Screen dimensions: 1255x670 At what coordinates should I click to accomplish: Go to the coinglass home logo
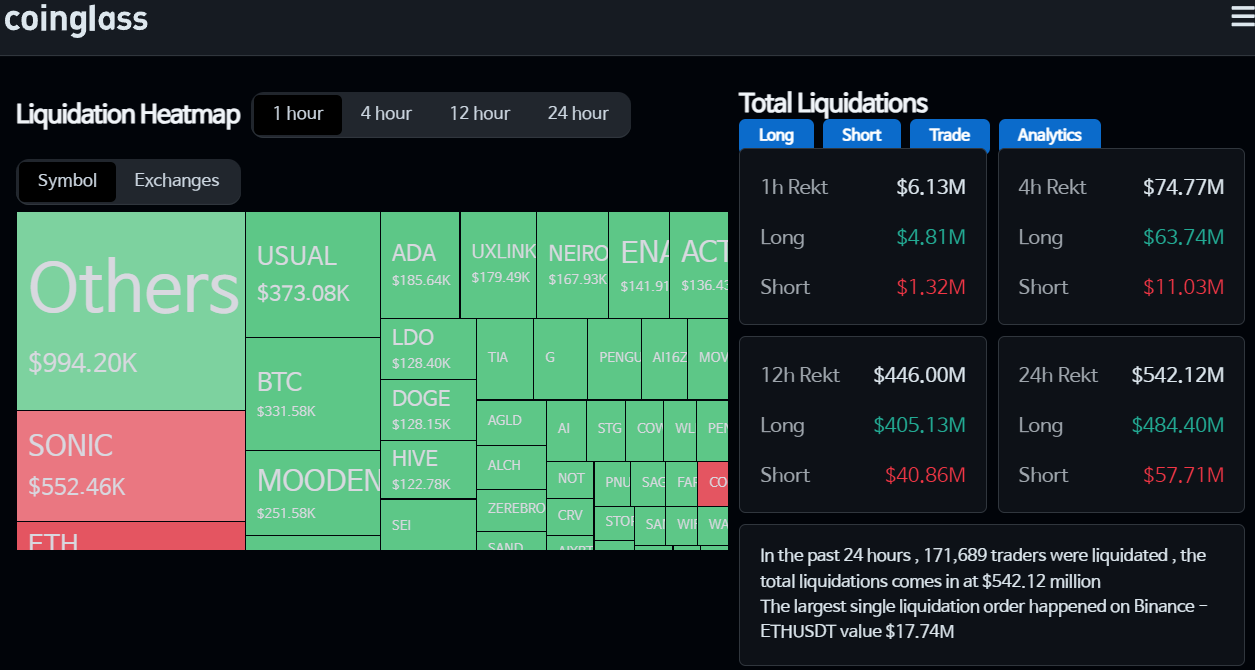(x=76, y=18)
